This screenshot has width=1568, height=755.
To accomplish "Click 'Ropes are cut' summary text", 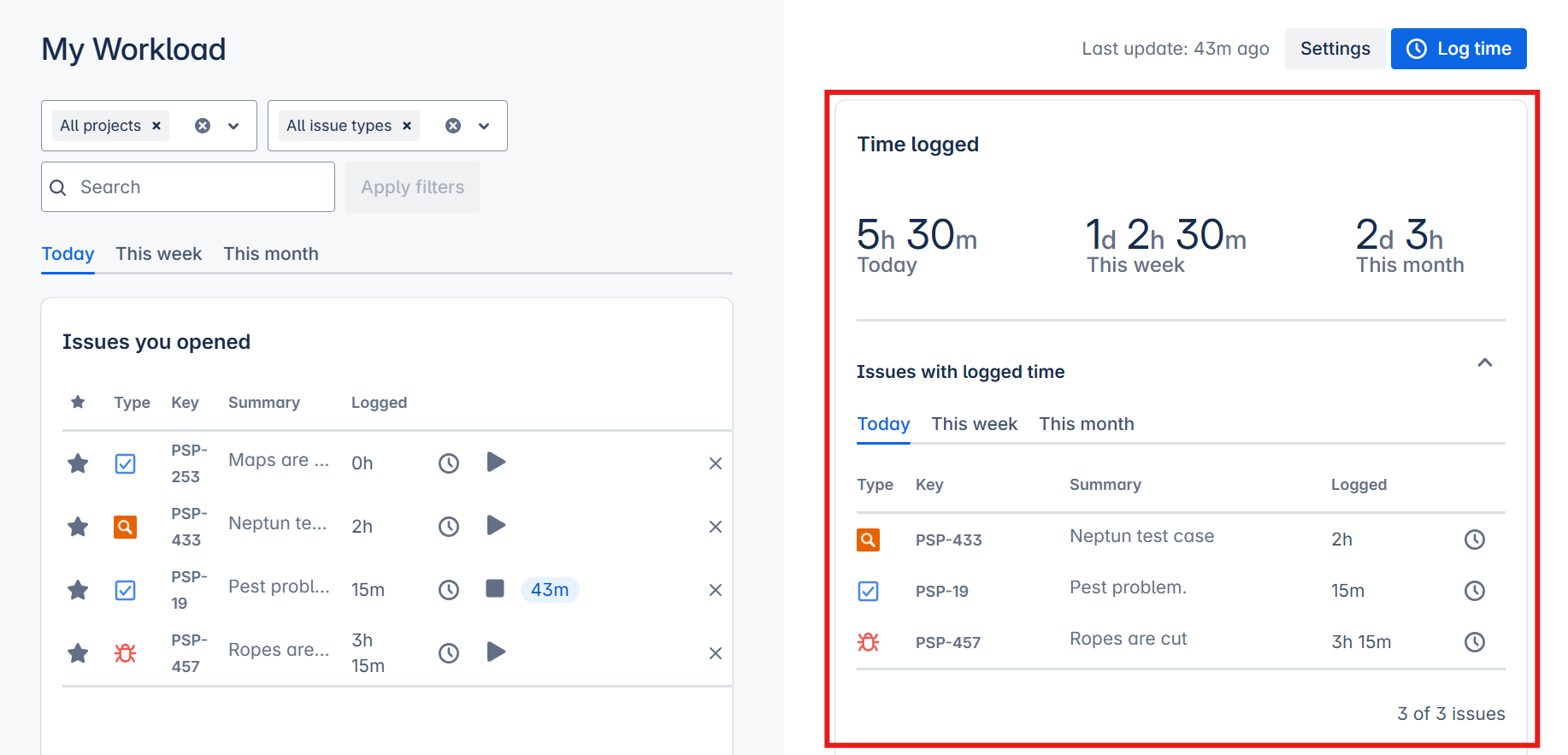I will pyautogui.click(x=1129, y=639).
